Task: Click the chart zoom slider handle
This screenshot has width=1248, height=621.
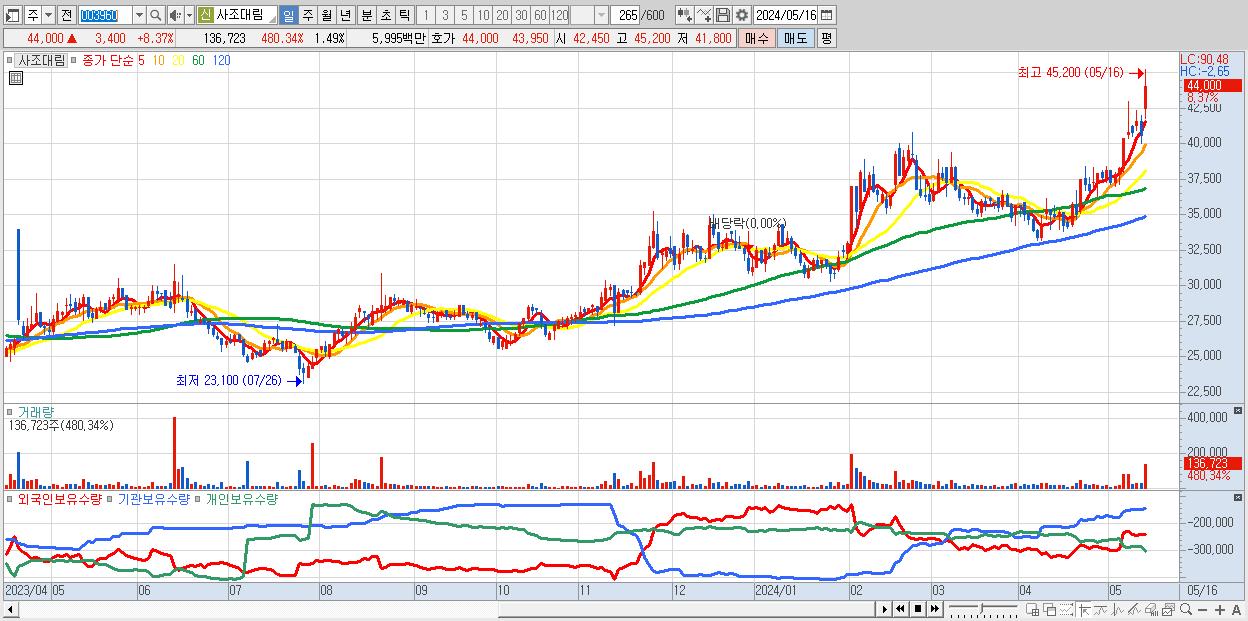Action: [x=982, y=608]
